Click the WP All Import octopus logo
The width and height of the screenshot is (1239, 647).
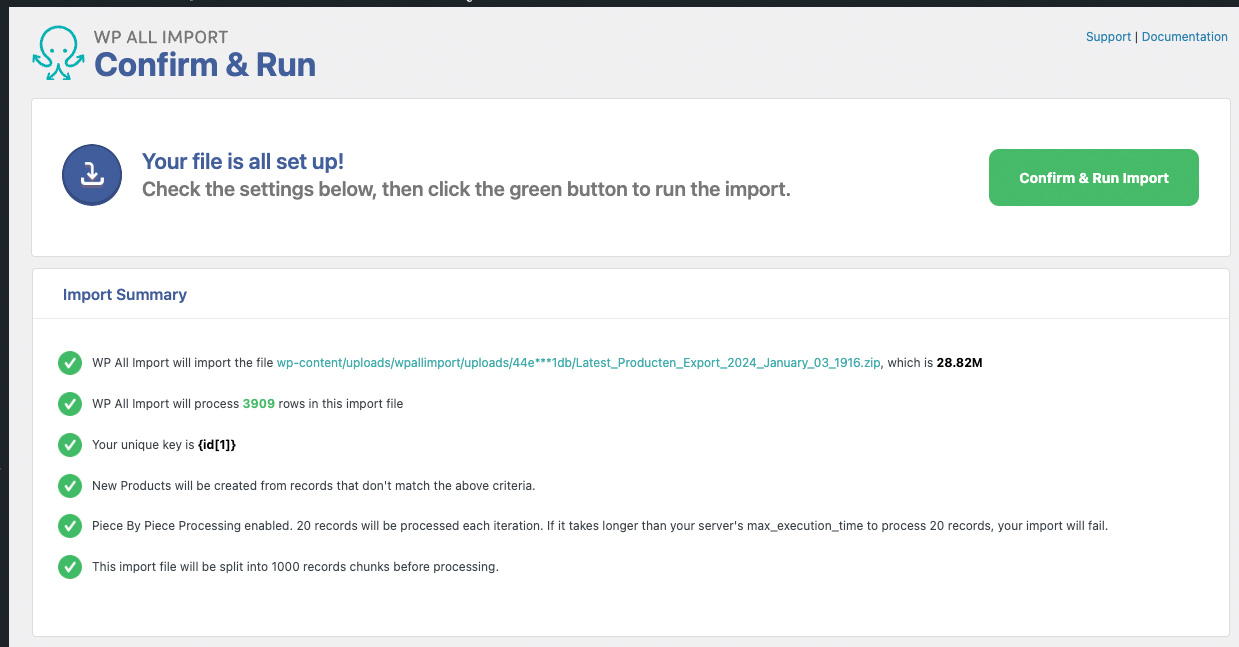pyautogui.click(x=58, y=54)
